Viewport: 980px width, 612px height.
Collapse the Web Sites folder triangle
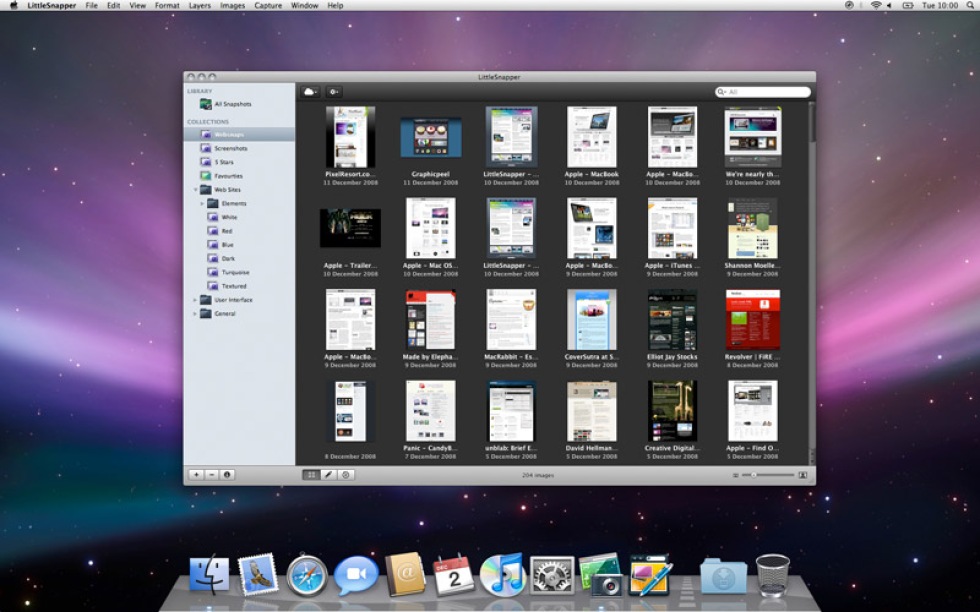195,189
